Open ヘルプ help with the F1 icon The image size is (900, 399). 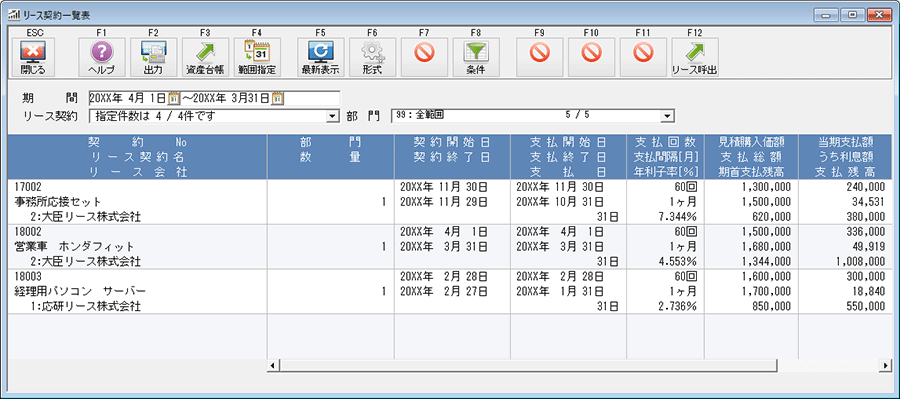pyautogui.click(x=102, y=58)
